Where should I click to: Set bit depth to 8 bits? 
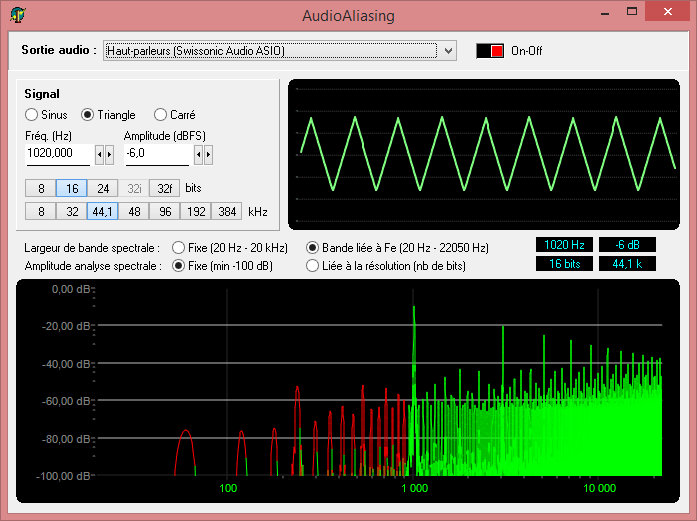tap(41, 188)
